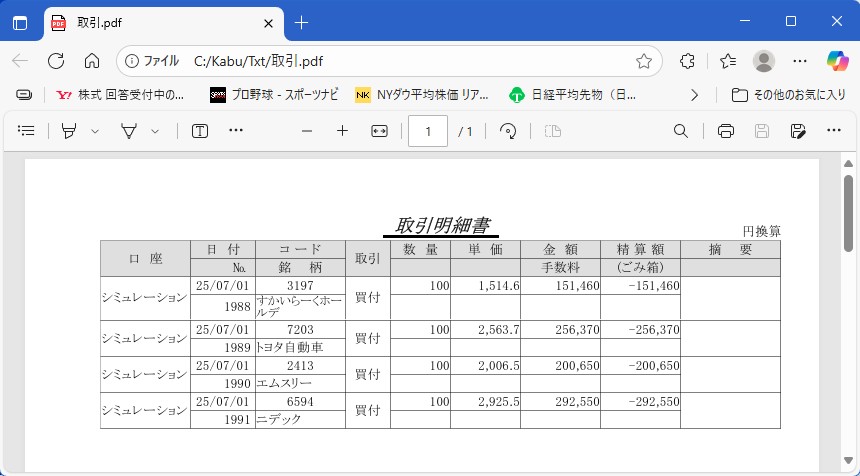Click the page number field

[x=428, y=131]
